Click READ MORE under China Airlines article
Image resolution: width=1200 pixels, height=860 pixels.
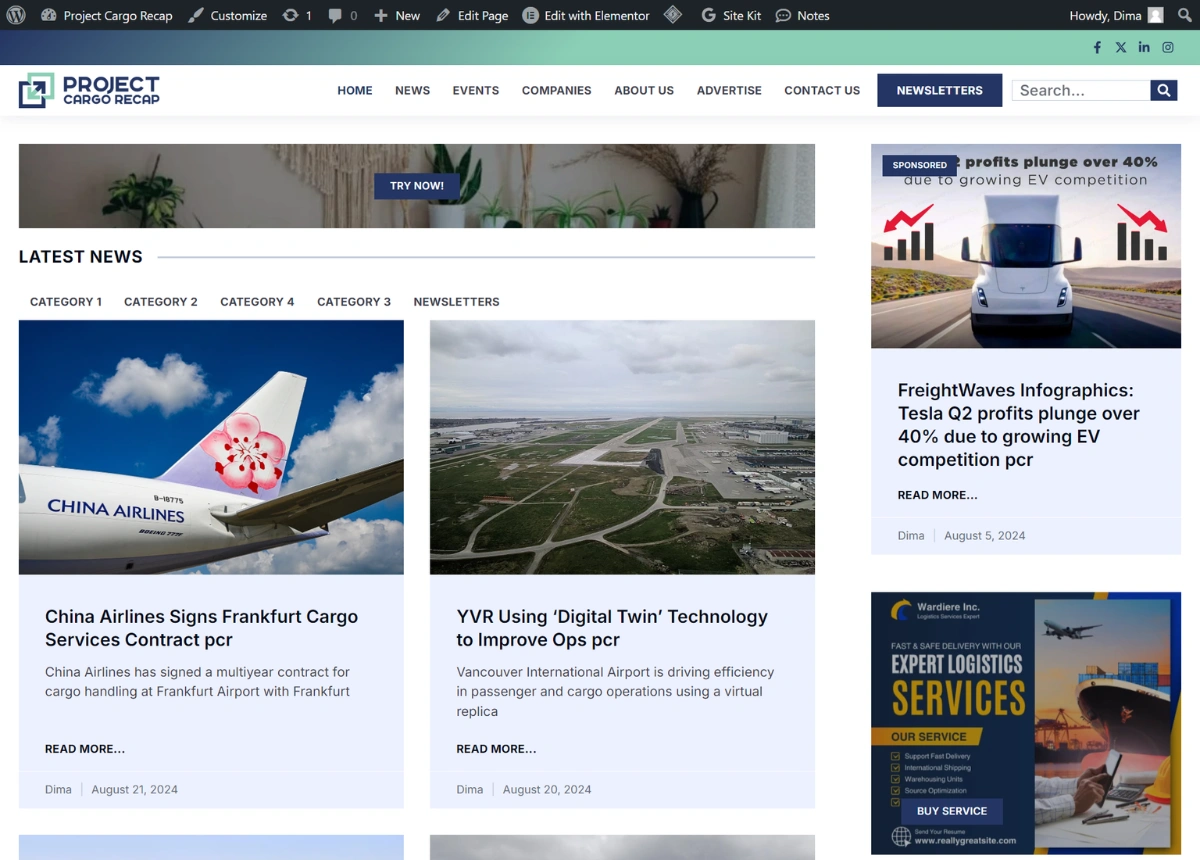pos(85,749)
